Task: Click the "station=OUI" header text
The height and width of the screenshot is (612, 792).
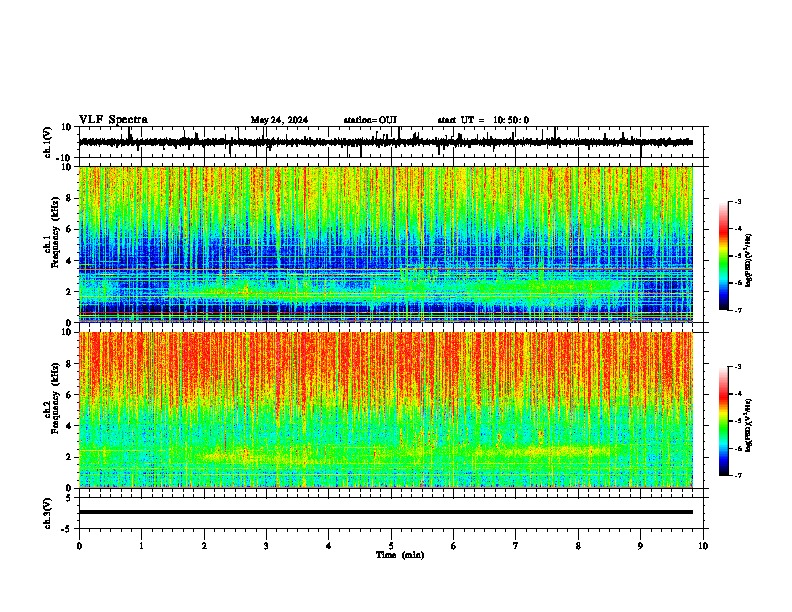Action: 370,120
